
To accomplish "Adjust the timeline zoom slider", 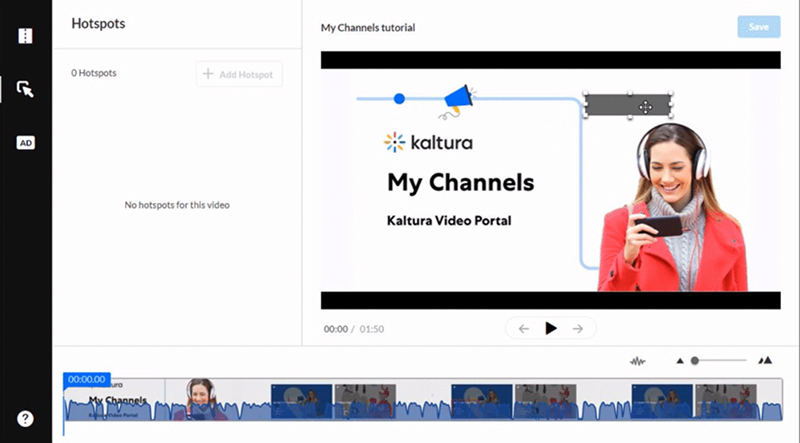I will coord(695,360).
